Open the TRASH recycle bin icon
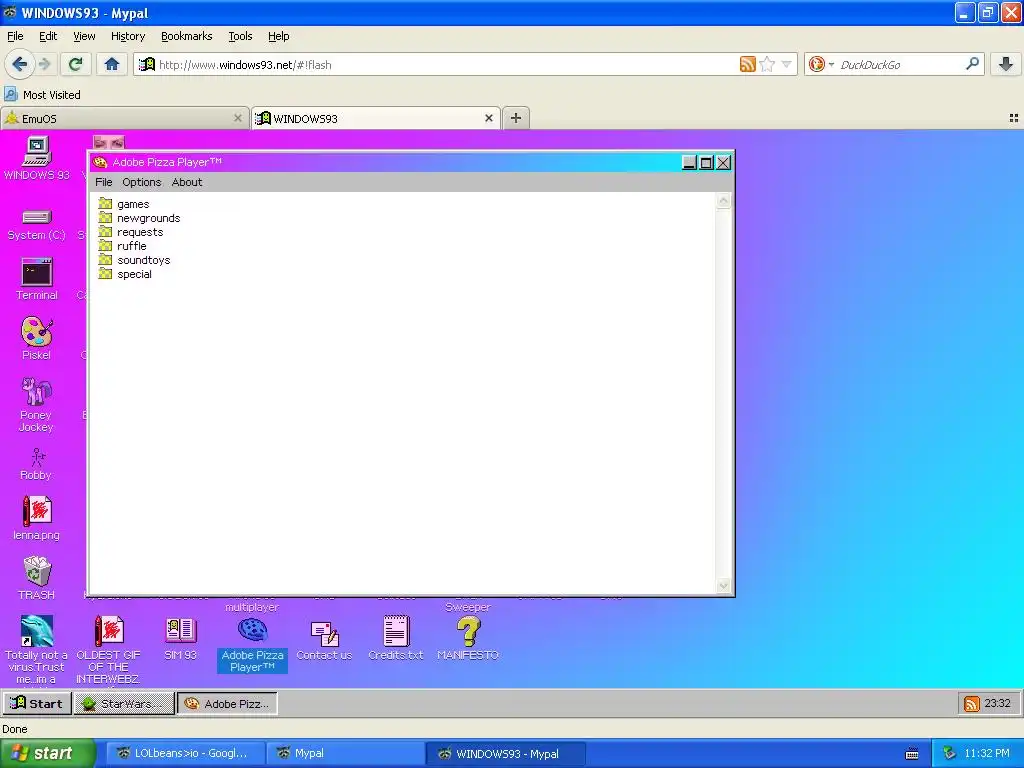The image size is (1024, 768). (x=37, y=578)
